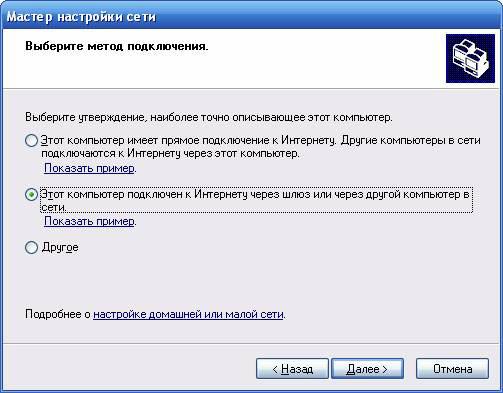This screenshot has width=503, height=393.
Task: Click the instruction text Выберите утверждение
Action: coord(209,117)
